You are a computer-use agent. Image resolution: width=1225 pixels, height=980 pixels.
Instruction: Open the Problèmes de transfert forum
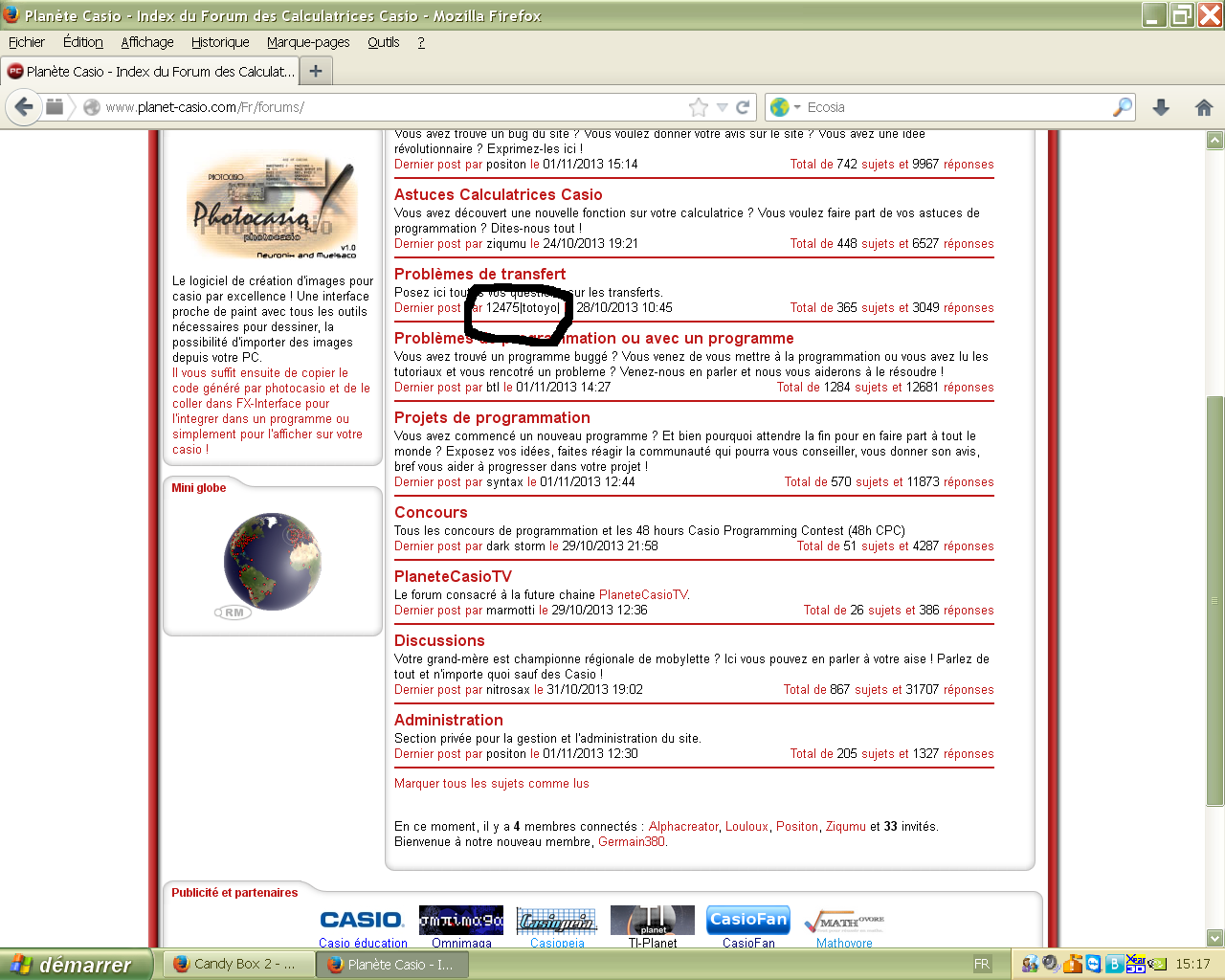479,274
